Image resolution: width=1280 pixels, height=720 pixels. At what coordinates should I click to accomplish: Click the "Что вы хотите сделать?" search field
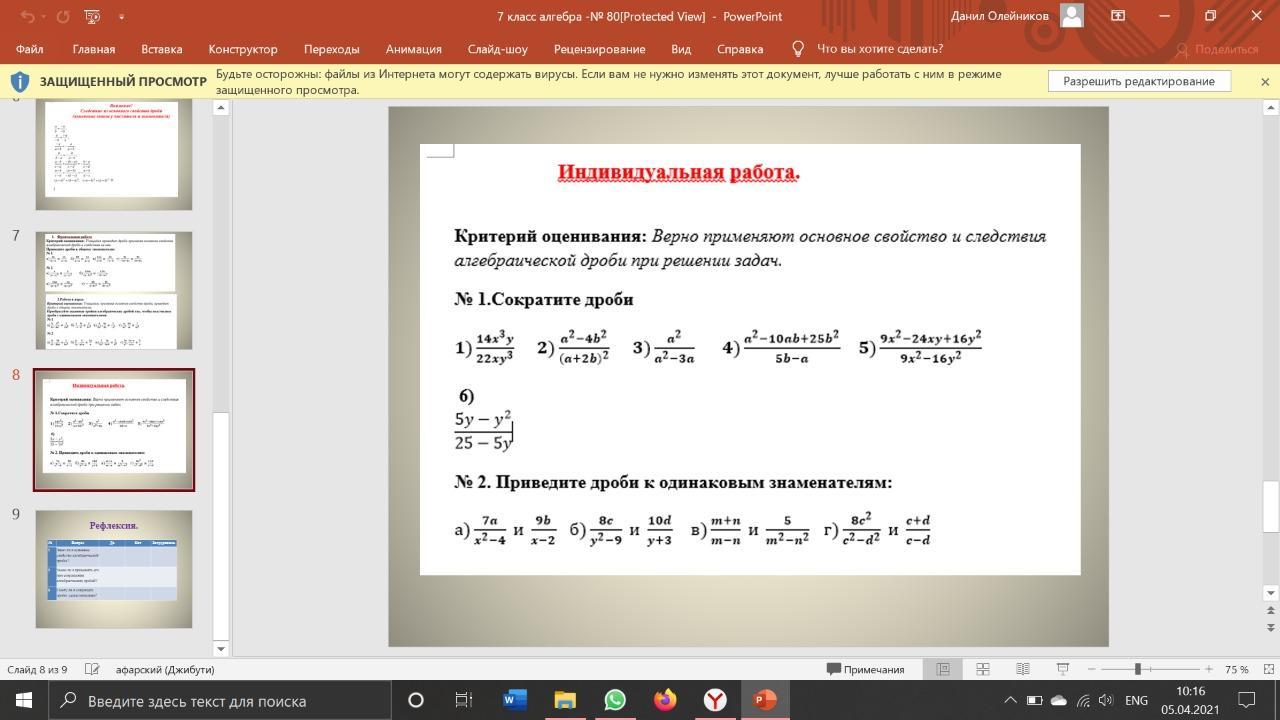[x=880, y=49]
